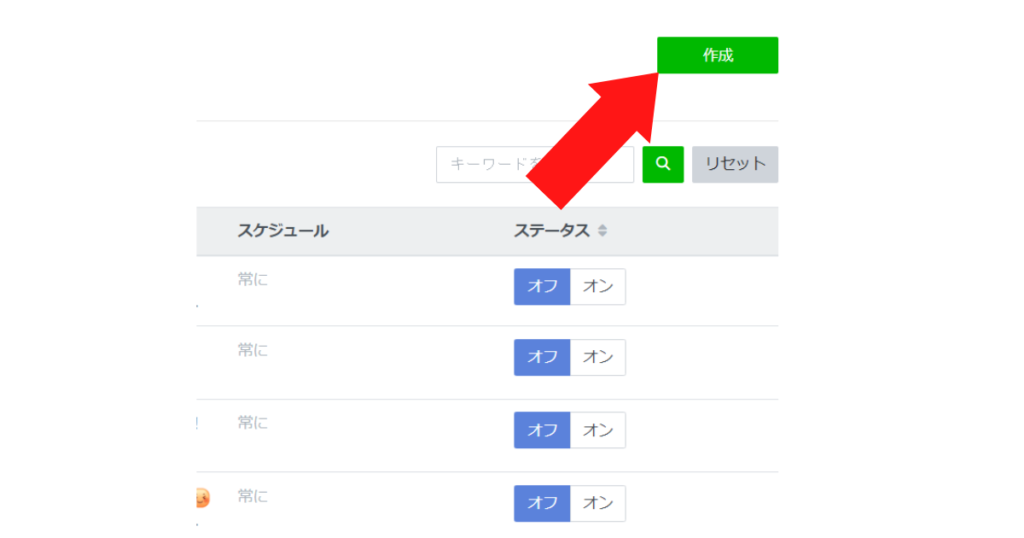Set third row status to オフ
Screen dimensions: 1024x538
(x=542, y=430)
